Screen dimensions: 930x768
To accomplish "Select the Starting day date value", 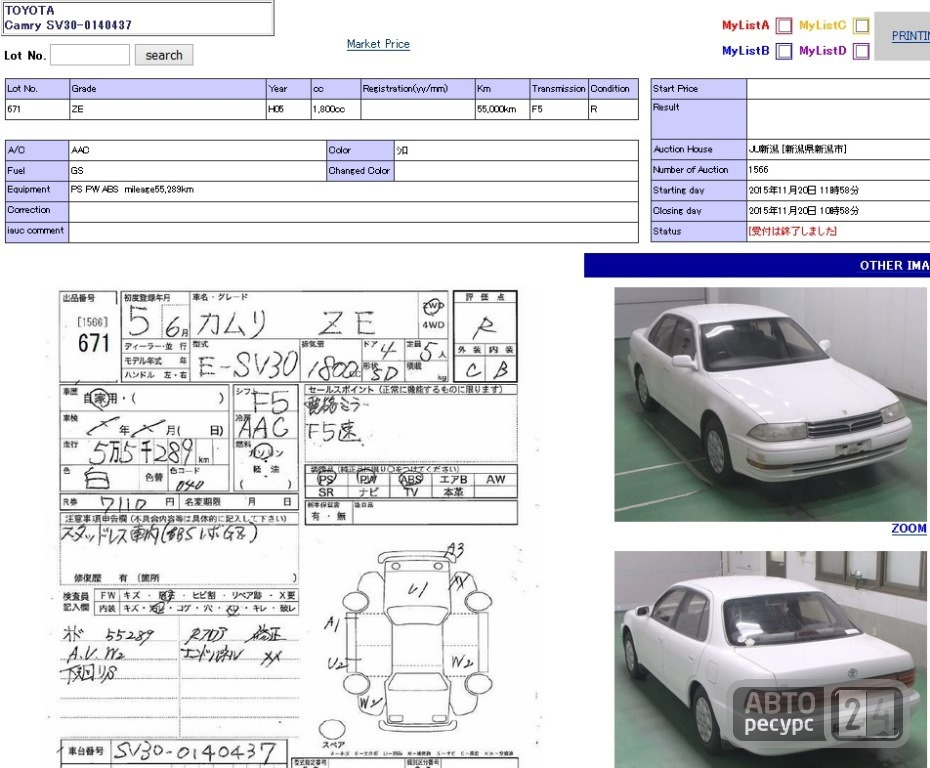I will click(x=803, y=190).
